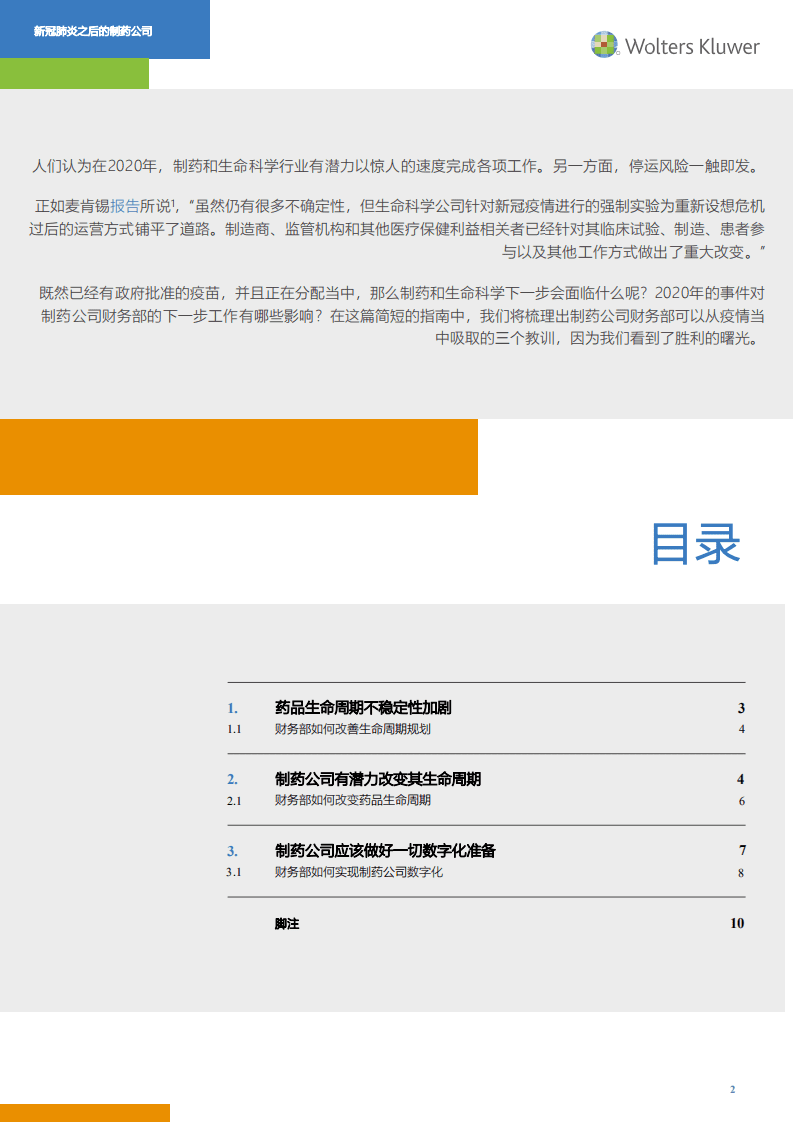This screenshot has width=793, height=1122.
Task: Click page number 10 beside 脚注
Action: click(x=737, y=923)
